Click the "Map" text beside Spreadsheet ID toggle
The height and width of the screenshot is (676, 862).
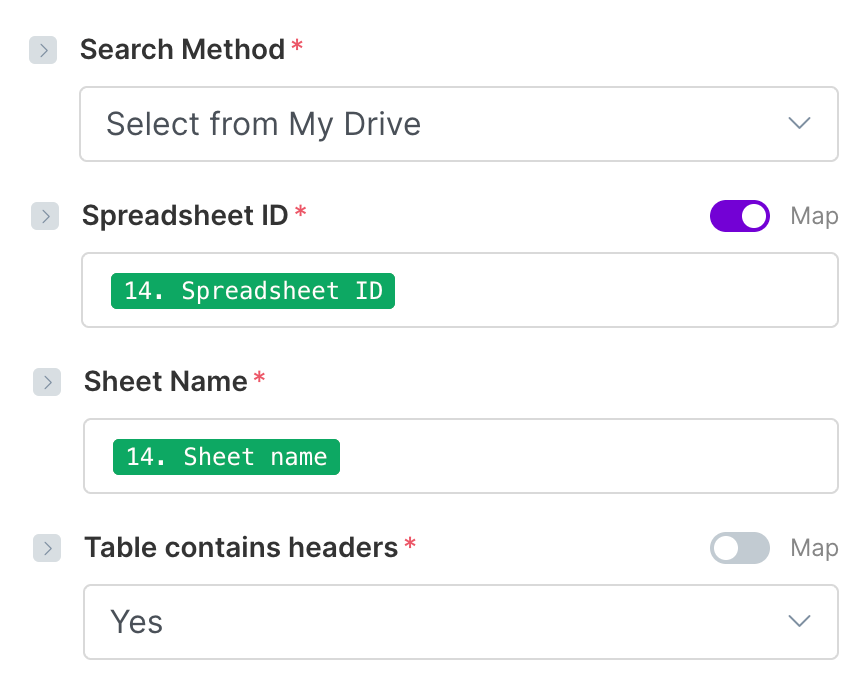(814, 216)
